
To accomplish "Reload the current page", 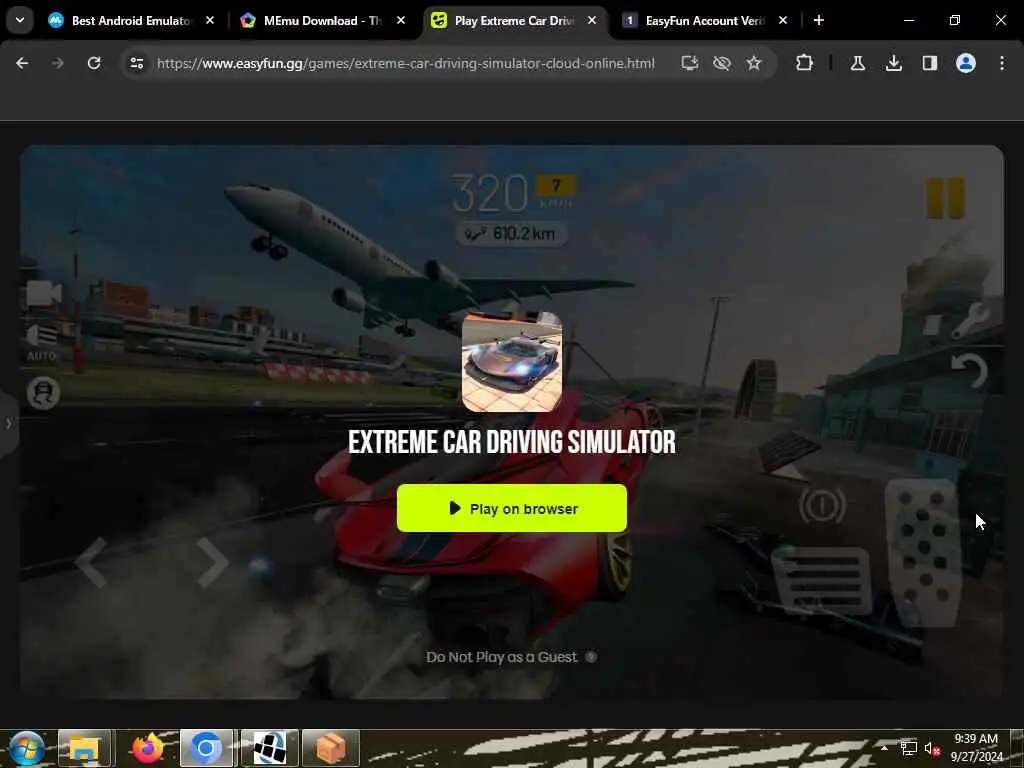I will [94, 63].
